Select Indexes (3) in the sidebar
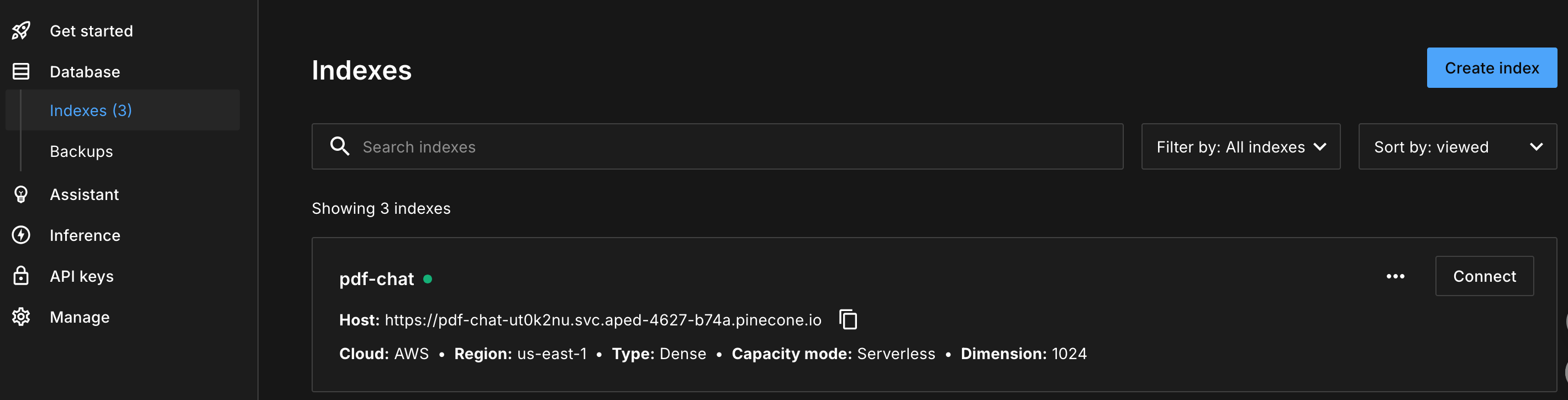The height and width of the screenshot is (400, 1568). click(x=91, y=110)
